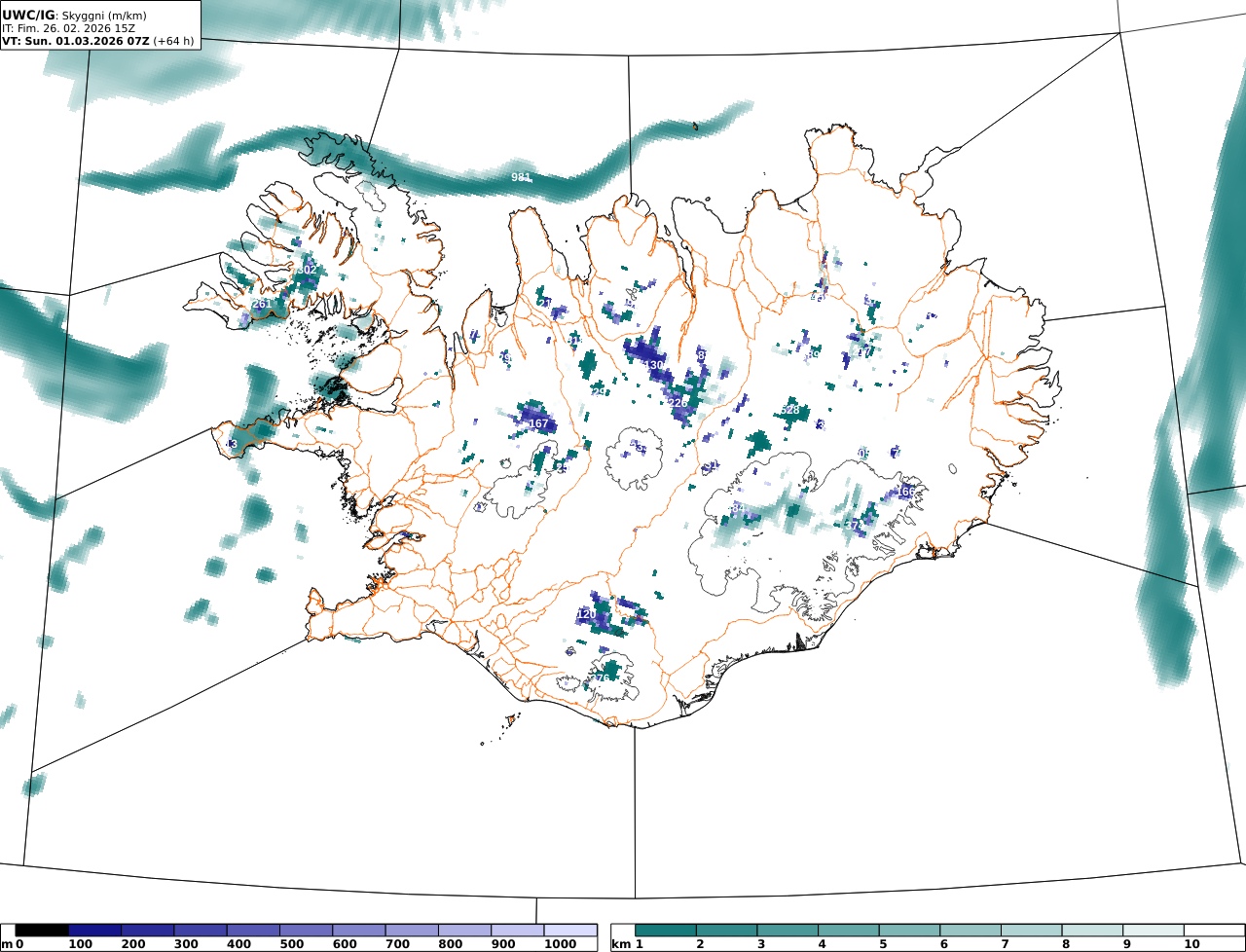Select the black 0–100 m legend swatch
The image size is (1246, 952).
[42, 931]
